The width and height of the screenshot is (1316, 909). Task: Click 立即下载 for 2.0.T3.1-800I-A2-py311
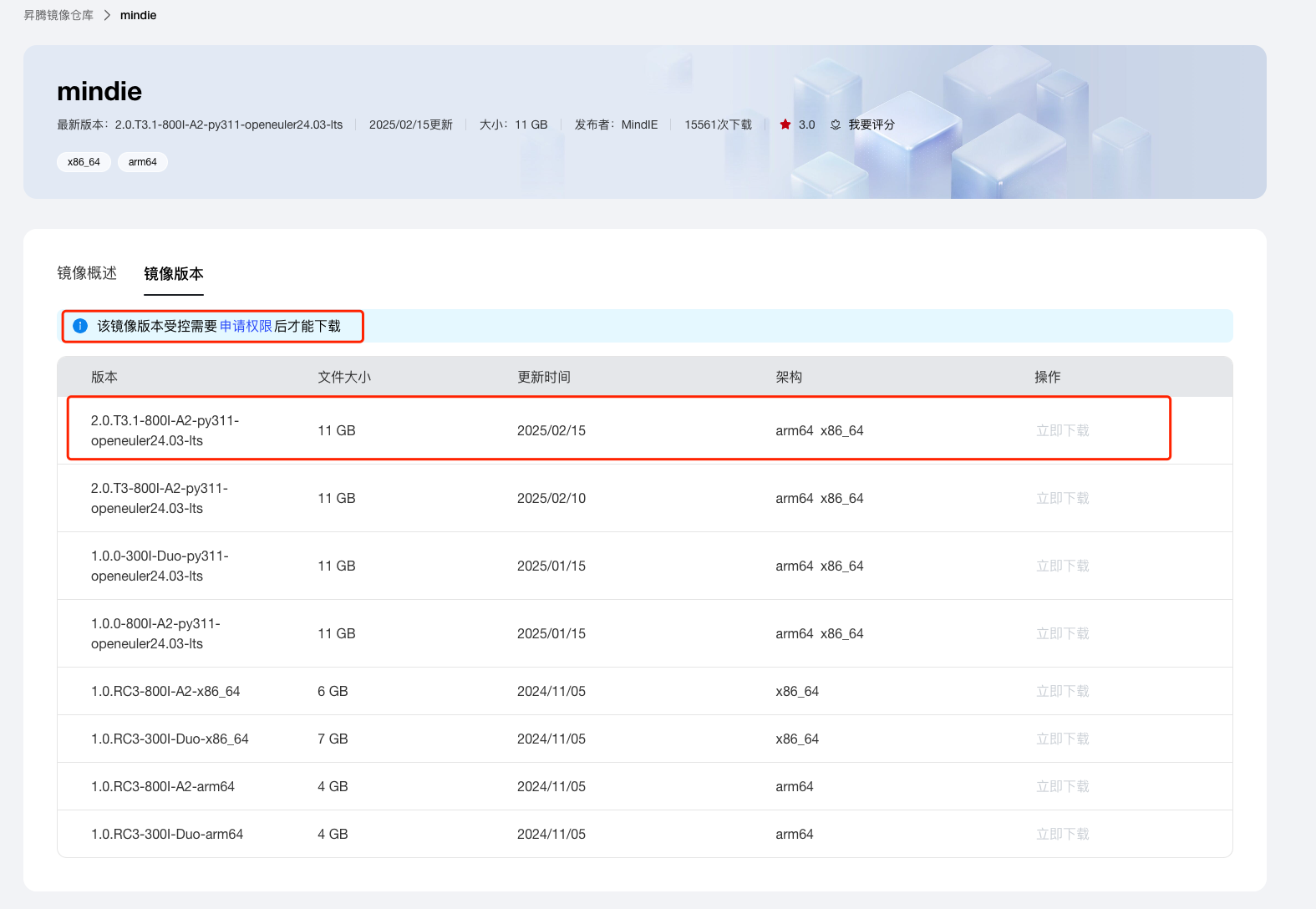[x=1063, y=430]
